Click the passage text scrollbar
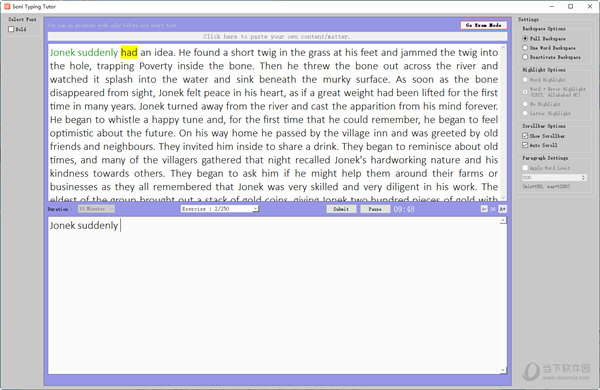The image size is (600, 390). tap(503, 122)
